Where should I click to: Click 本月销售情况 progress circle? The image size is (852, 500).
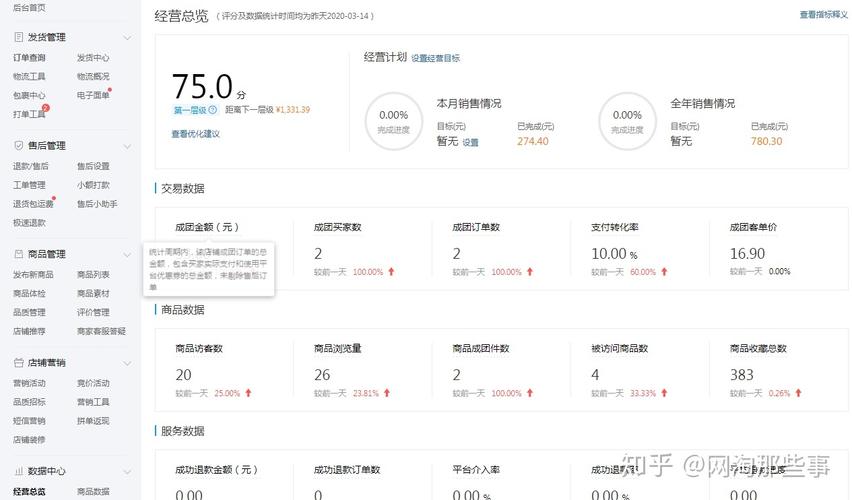pyautogui.click(x=394, y=121)
